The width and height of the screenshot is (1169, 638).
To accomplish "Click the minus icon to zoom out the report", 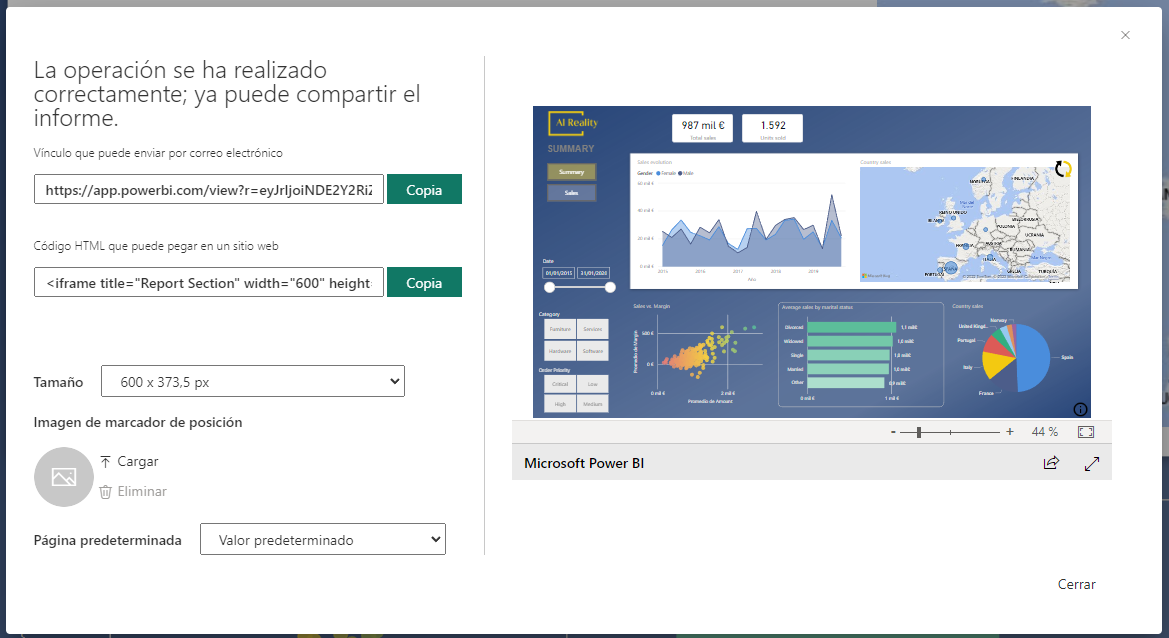I will tap(892, 432).
